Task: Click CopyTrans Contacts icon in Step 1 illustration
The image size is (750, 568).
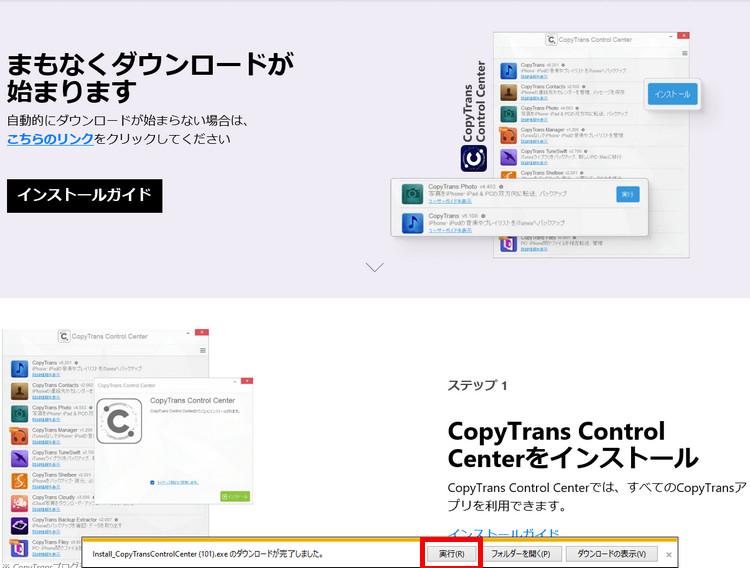Action: pyautogui.click(x=20, y=391)
